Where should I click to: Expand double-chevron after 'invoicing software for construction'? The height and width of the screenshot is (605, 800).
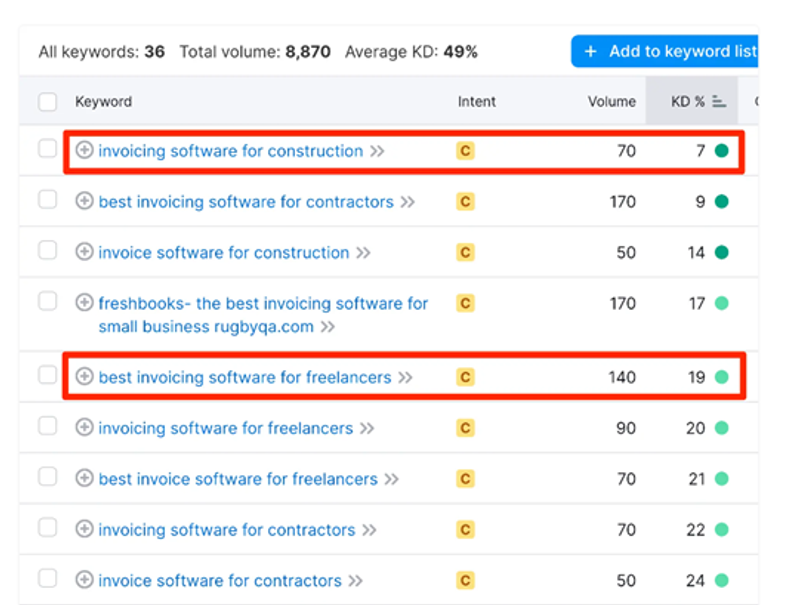[x=377, y=151]
